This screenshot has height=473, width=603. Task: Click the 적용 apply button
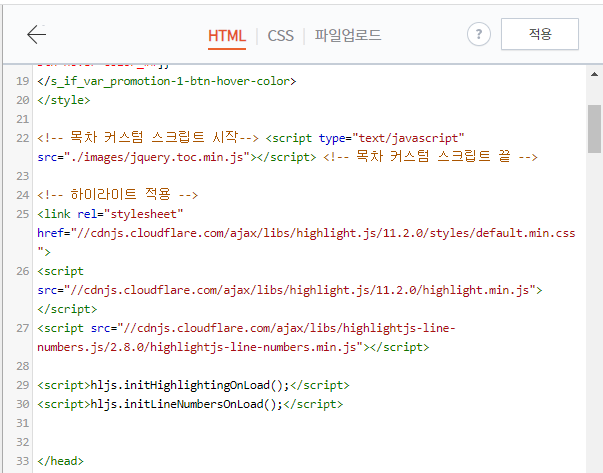(x=540, y=34)
